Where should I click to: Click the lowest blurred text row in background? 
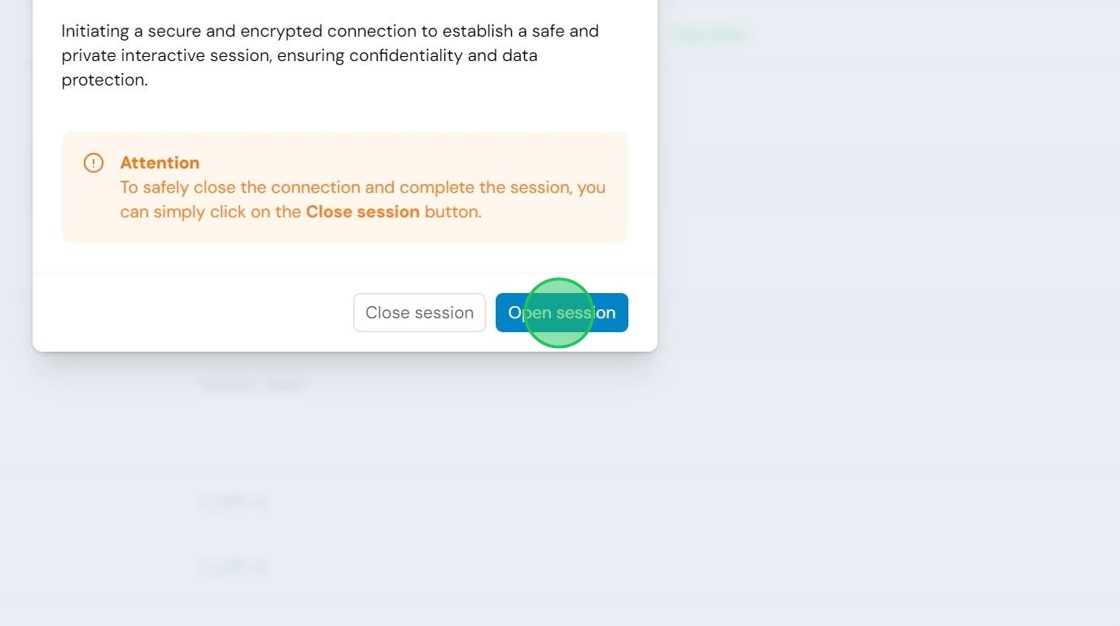234,567
